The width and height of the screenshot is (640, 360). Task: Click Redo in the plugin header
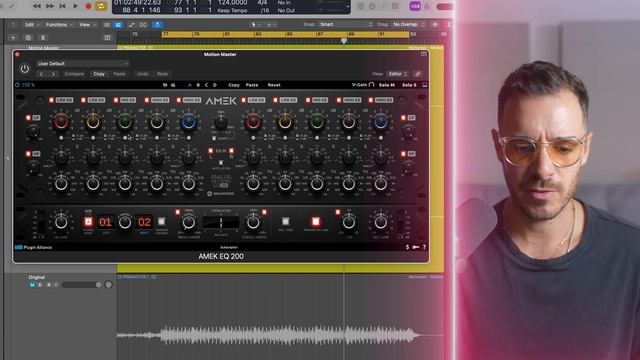tap(162, 74)
